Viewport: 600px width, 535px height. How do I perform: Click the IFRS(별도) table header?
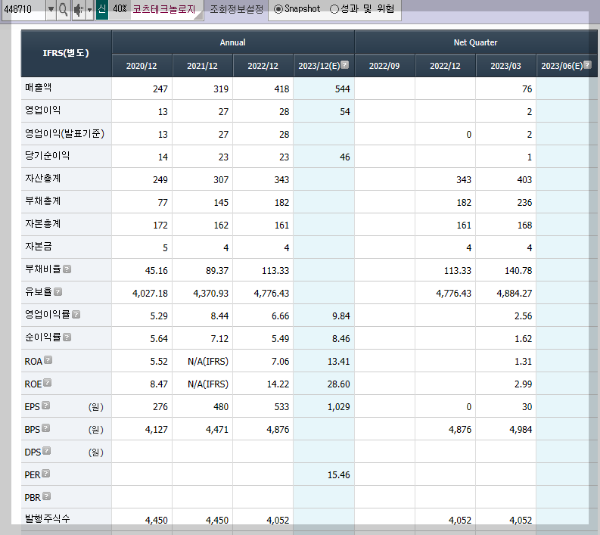click(66, 53)
